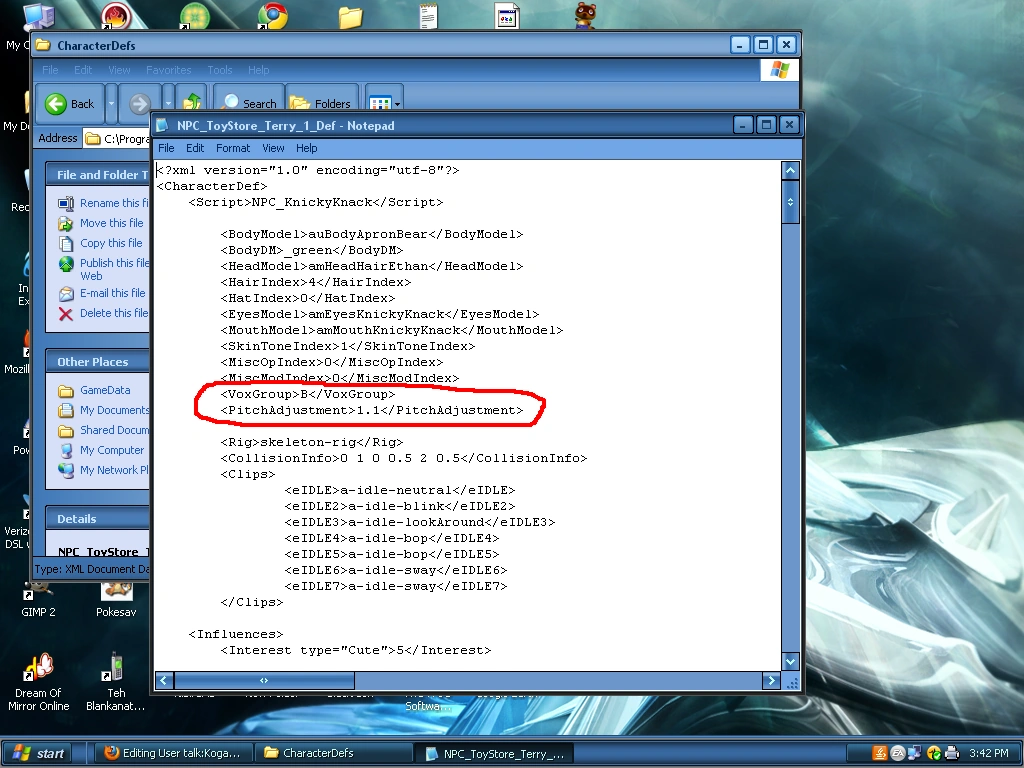Click 'Copy this file' task link
This screenshot has width=1024, height=768.
pyautogui.click(x=111, y=243)
